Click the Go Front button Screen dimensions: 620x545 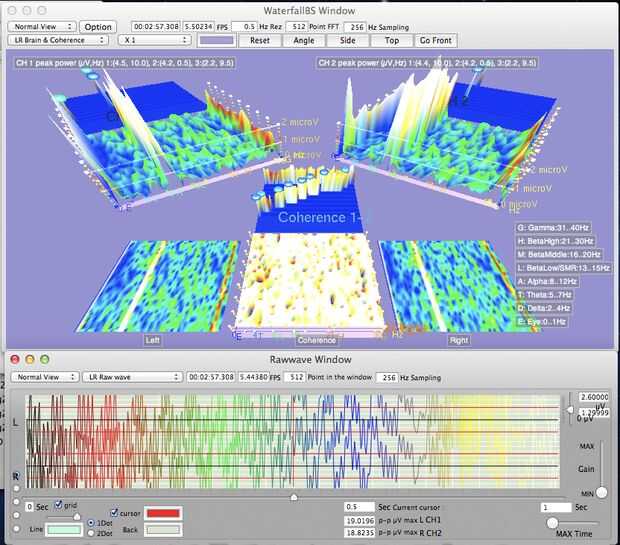[435, 40]
